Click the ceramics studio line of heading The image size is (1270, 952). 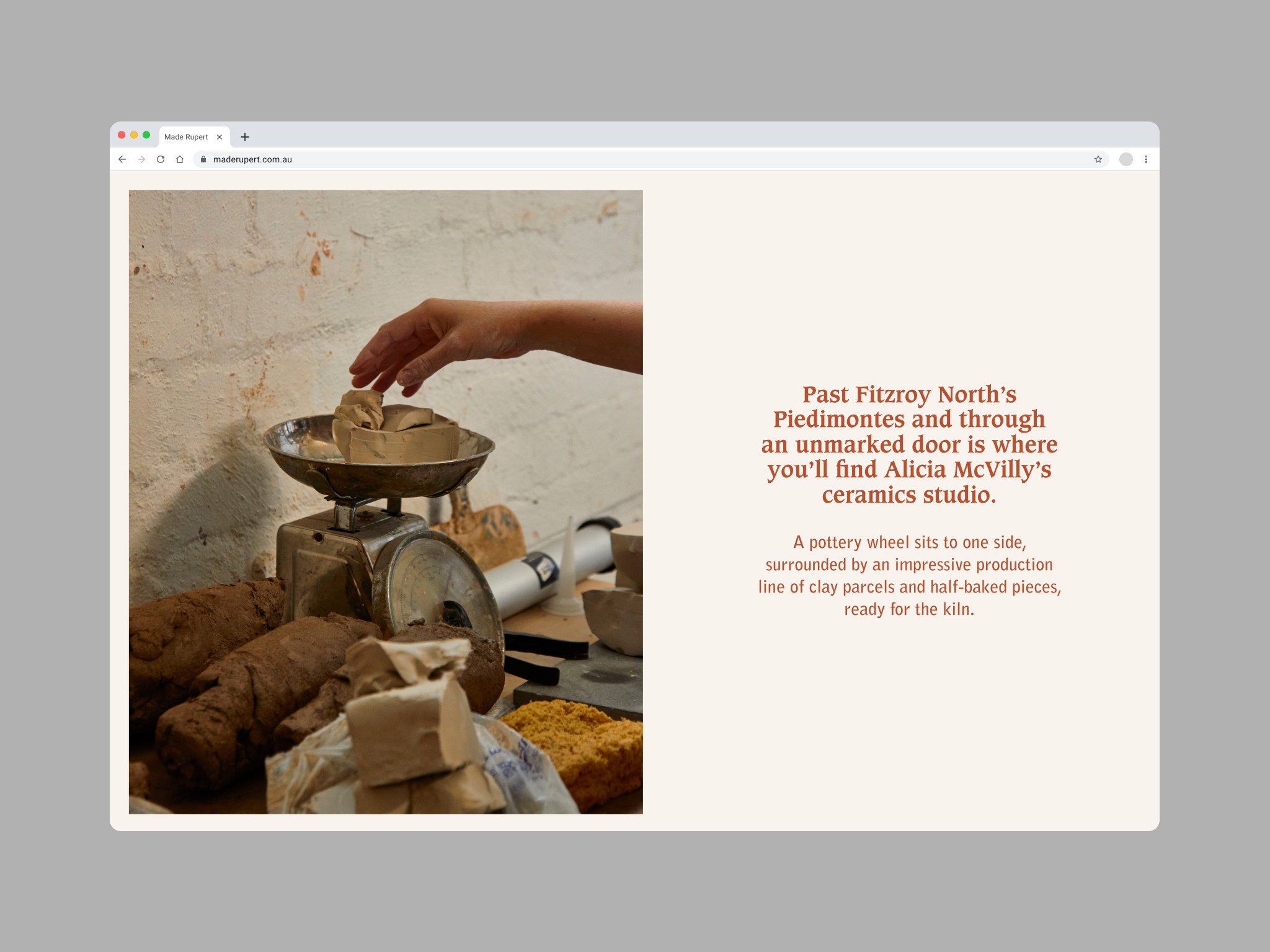coord(909,495)
